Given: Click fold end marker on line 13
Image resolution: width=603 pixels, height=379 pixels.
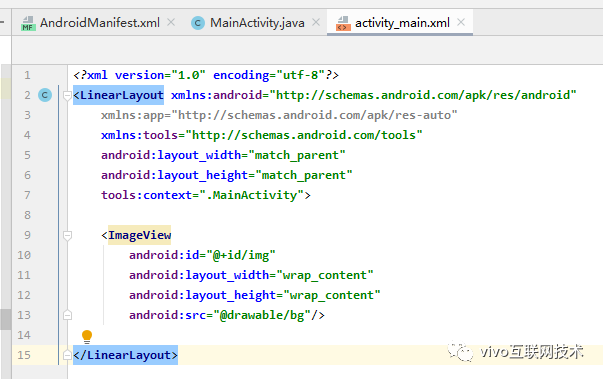Looking at the screenshot, I should point(67,315).
